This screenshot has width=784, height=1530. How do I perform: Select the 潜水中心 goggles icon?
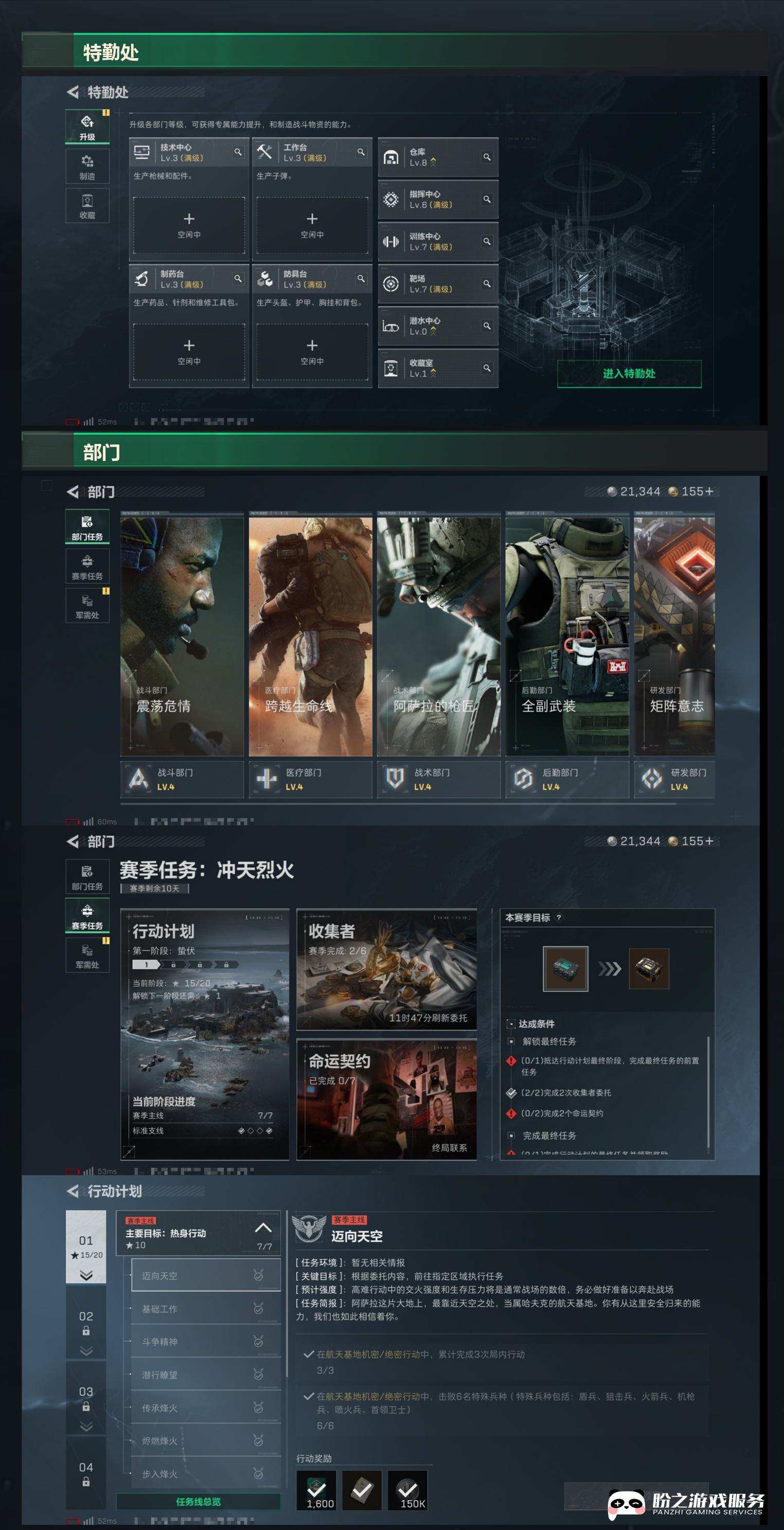[391, 326]
